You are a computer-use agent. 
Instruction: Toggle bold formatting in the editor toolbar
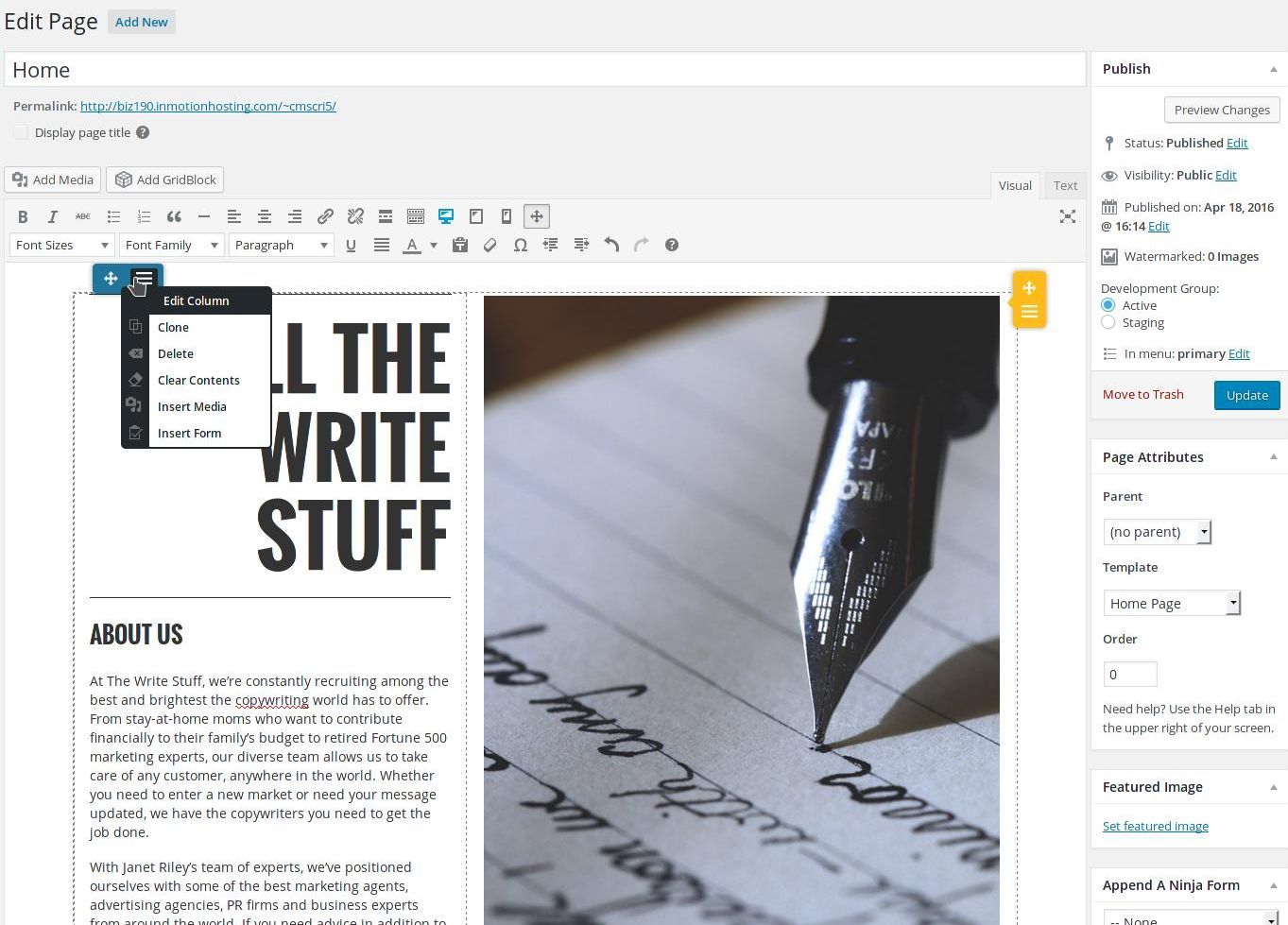tap(23, 216)
